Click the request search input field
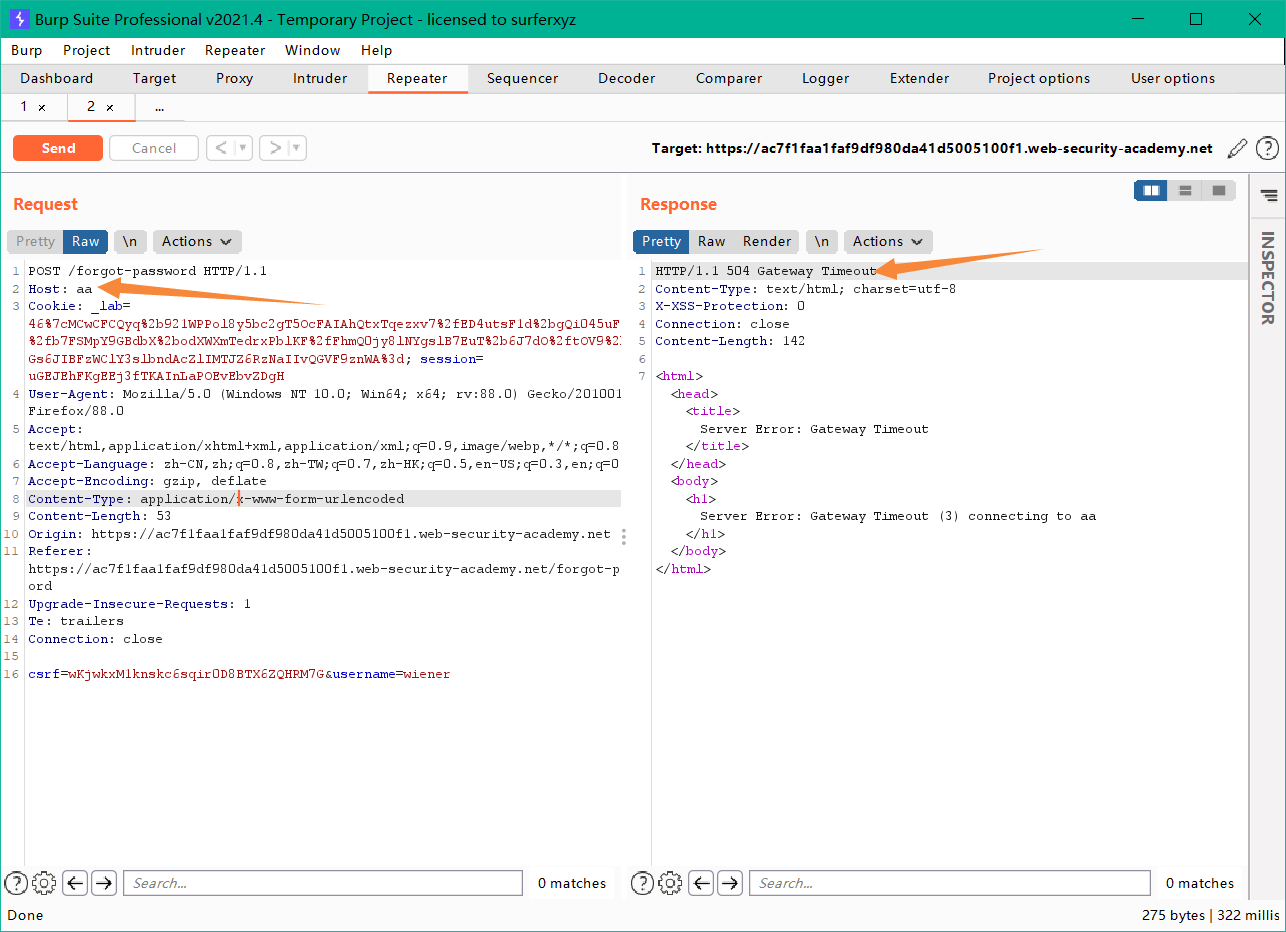The height and width of the screenshot is (932, 1286). (x=322, y=883)
